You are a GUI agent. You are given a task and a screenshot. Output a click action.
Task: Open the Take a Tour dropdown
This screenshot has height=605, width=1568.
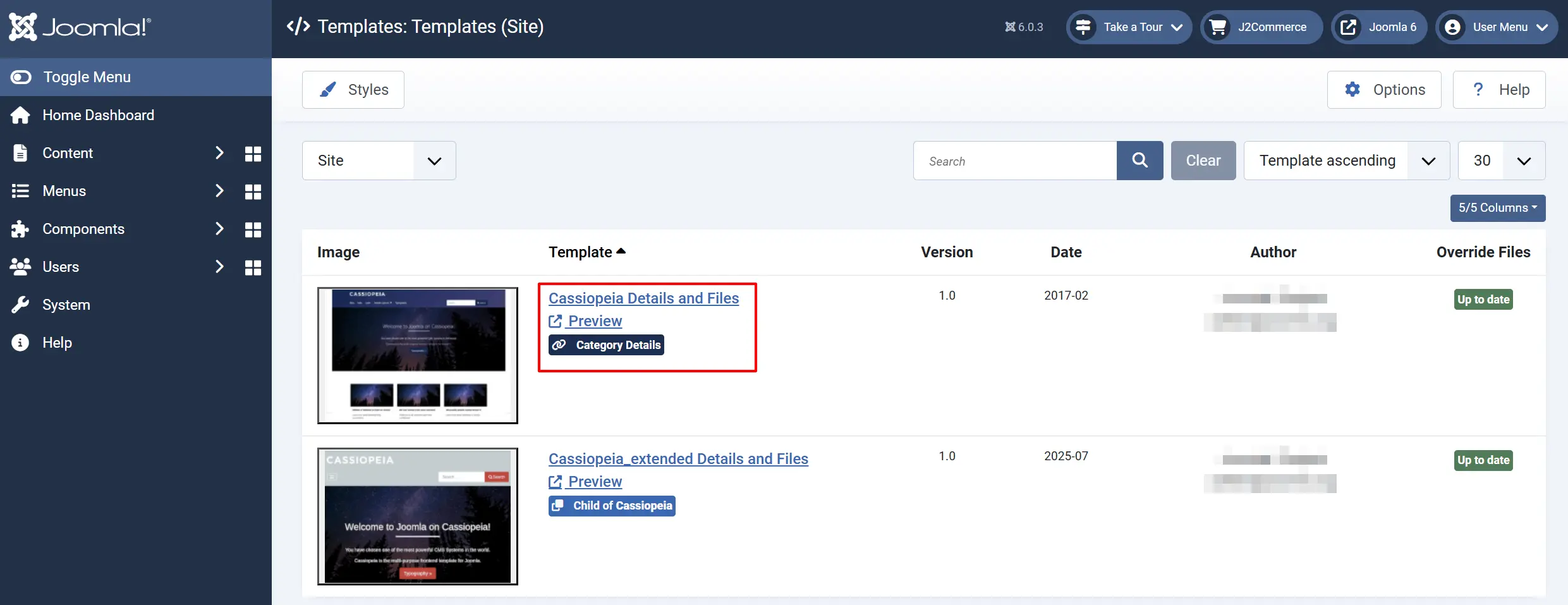pyautogui.click(x=1129, y=27)
